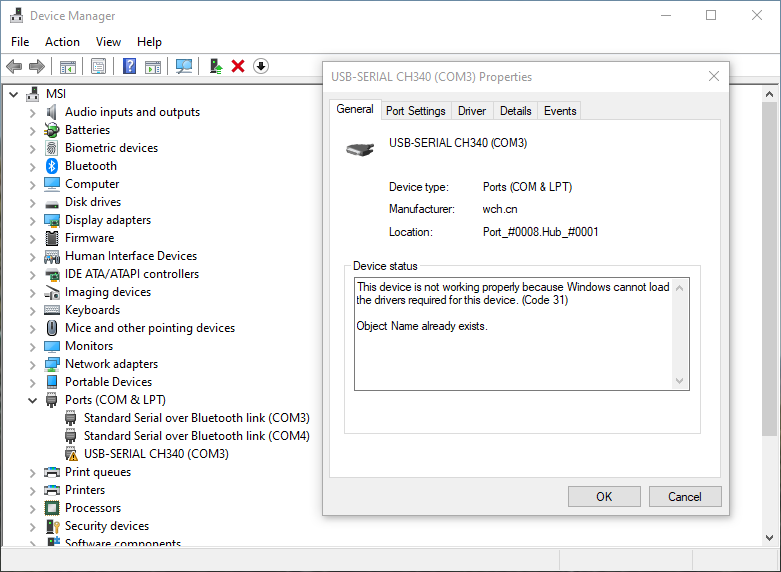Click Device Manager tree scroll-down arrow
Image resolution: width=781 pixels, height=572 pixels.
click(x=770, y=538)
